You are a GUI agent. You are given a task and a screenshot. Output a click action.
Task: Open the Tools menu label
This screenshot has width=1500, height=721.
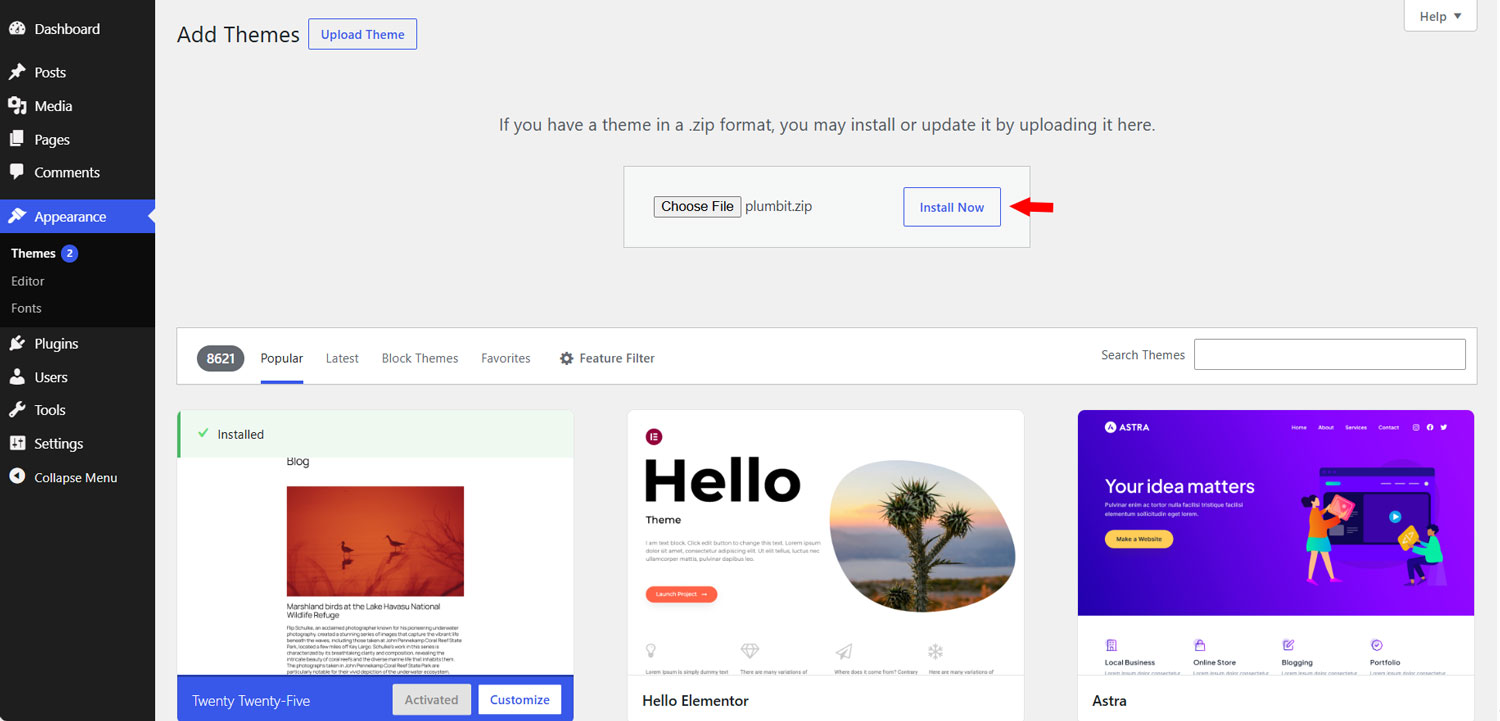[50, 410]
